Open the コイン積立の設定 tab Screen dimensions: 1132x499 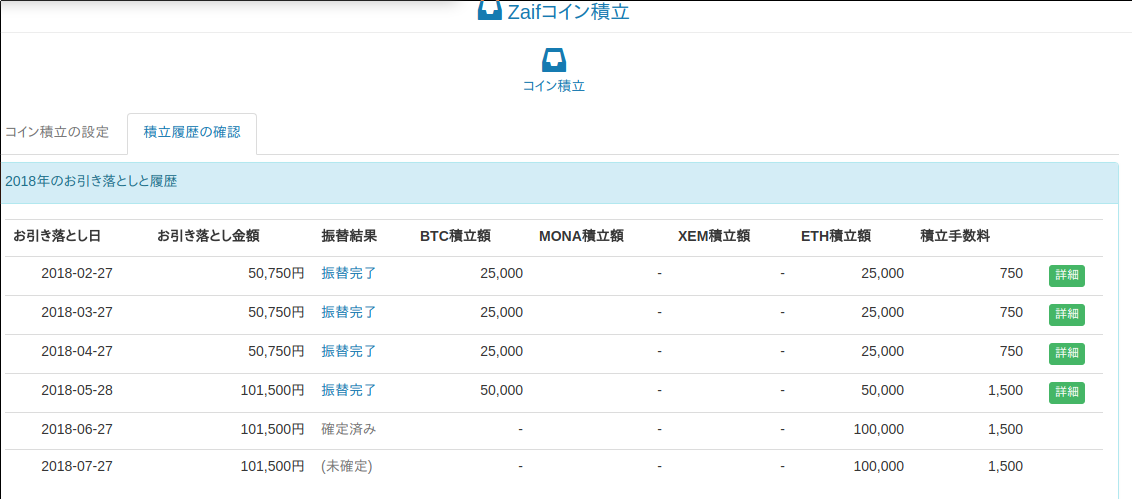(57, 133)
